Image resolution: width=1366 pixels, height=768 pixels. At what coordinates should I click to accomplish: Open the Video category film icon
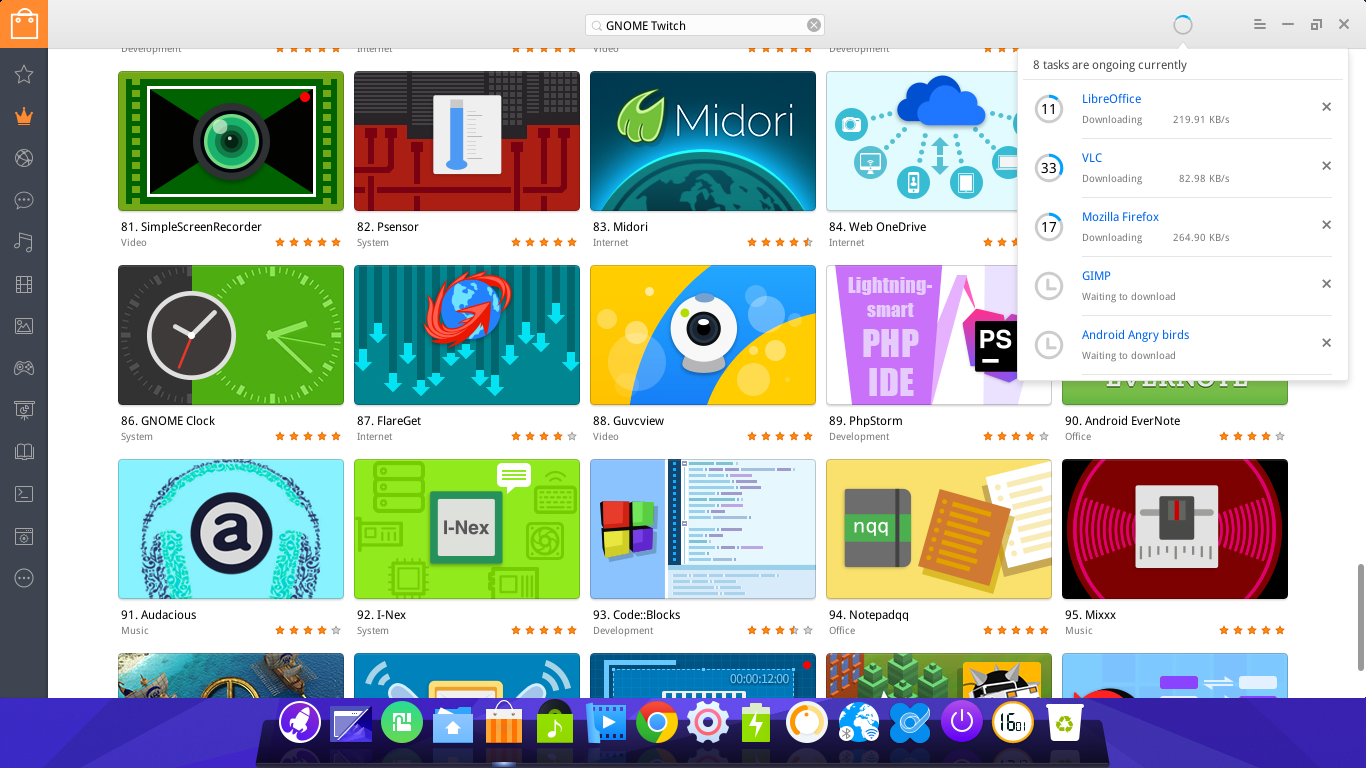[x=24, y=284]
